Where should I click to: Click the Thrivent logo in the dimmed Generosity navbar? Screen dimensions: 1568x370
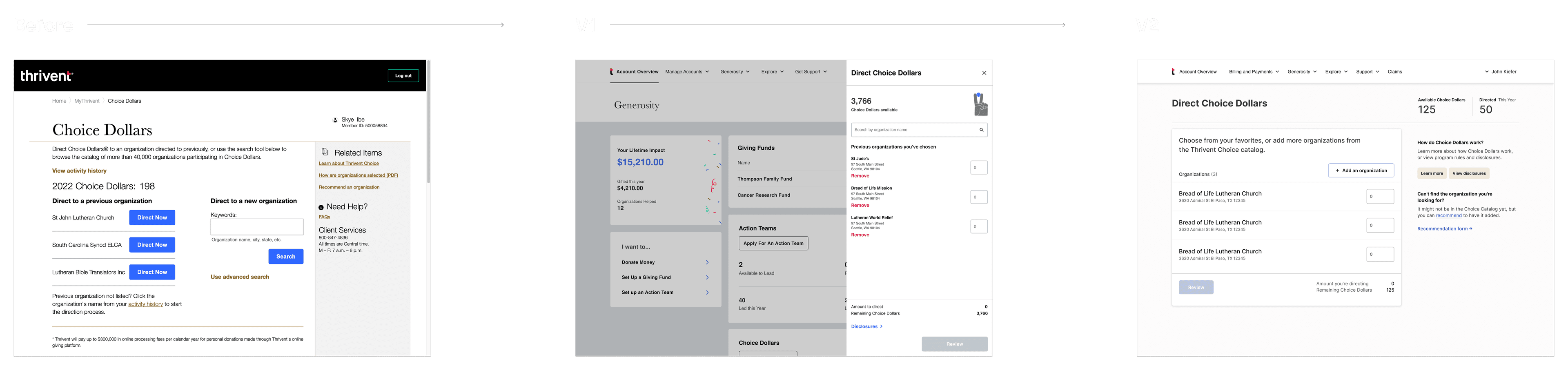(x=611, y=72)
